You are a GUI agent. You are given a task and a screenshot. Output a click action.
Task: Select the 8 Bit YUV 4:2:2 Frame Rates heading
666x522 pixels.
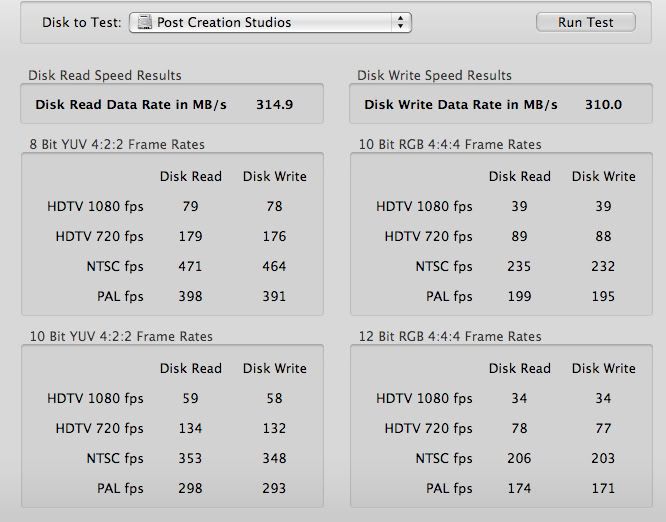tap(117, 145)
